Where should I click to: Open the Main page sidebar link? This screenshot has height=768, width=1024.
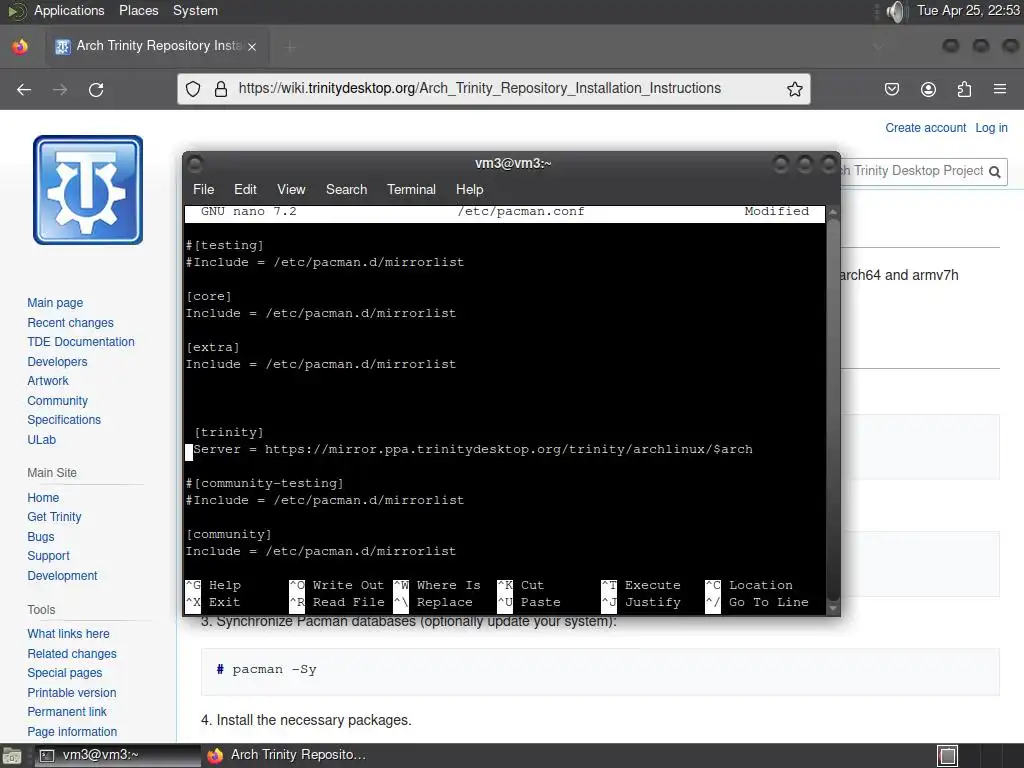[x=55, y=302]
